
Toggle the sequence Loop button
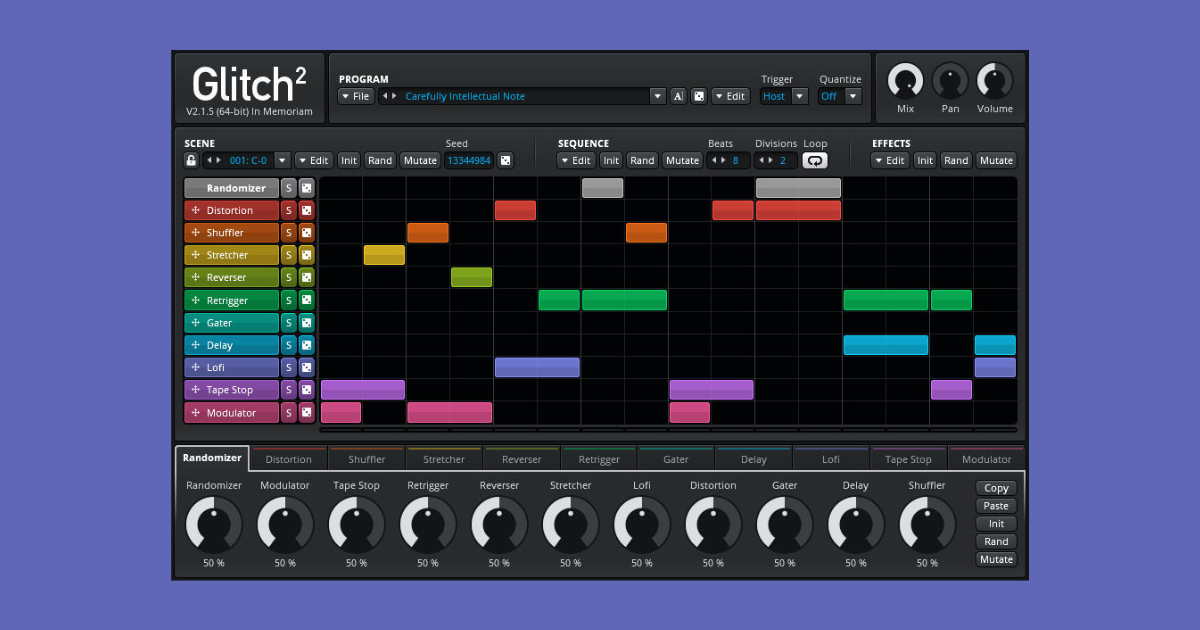pyautogui.click(x=815, y=160)
